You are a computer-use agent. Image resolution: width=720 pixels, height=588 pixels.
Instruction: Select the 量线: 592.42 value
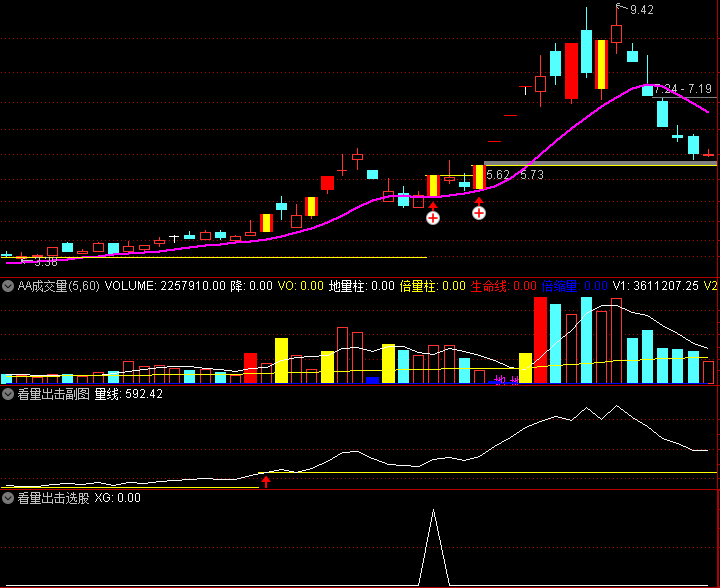tap(129, 394)
